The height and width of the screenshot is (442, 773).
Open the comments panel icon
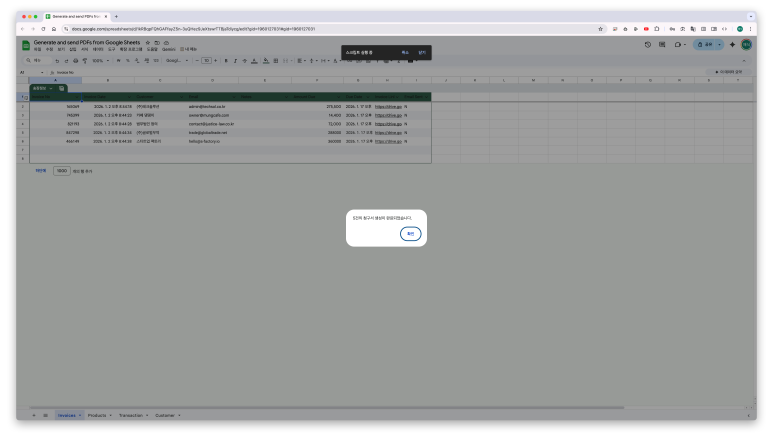[662, 45]
